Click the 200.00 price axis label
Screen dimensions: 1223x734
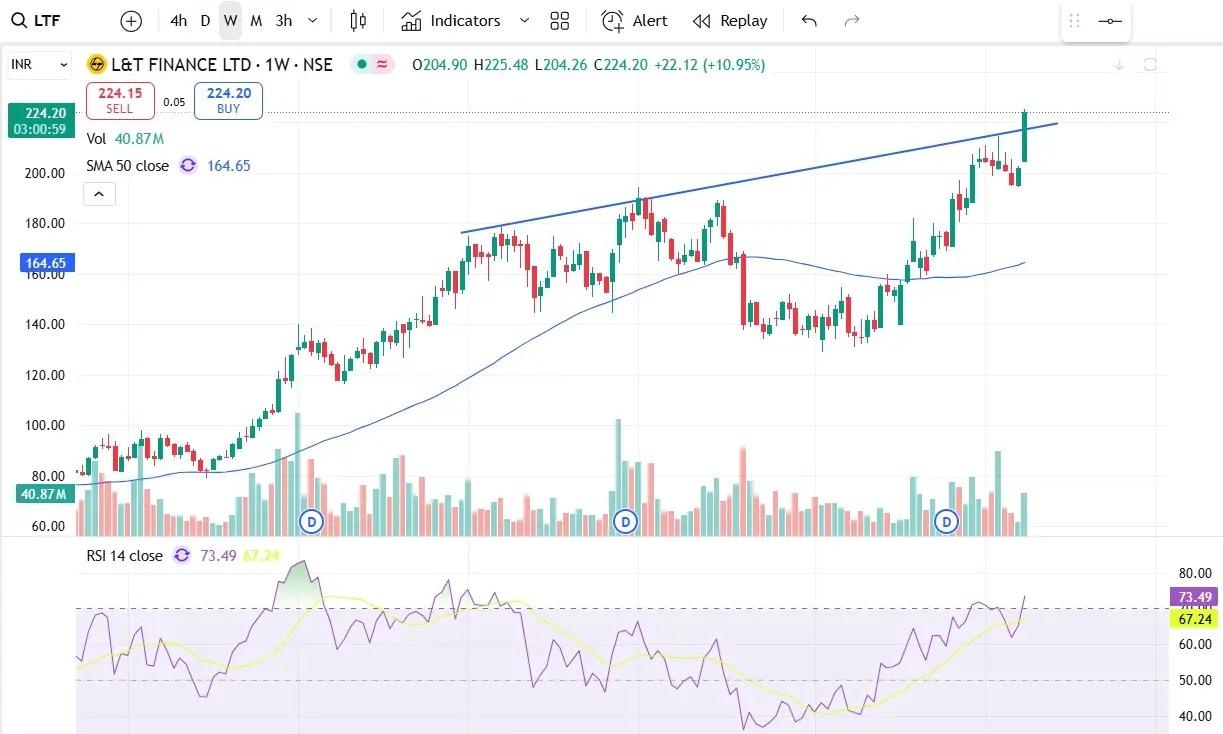[x=45, y=173]
